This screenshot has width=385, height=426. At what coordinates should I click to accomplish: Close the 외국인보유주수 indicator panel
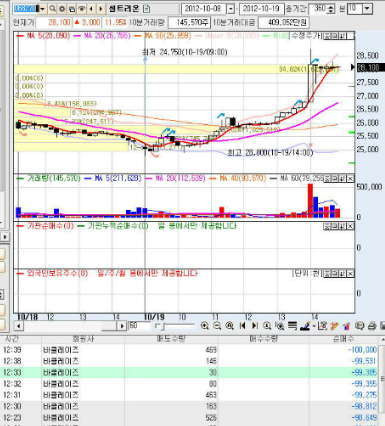(350, 274)
